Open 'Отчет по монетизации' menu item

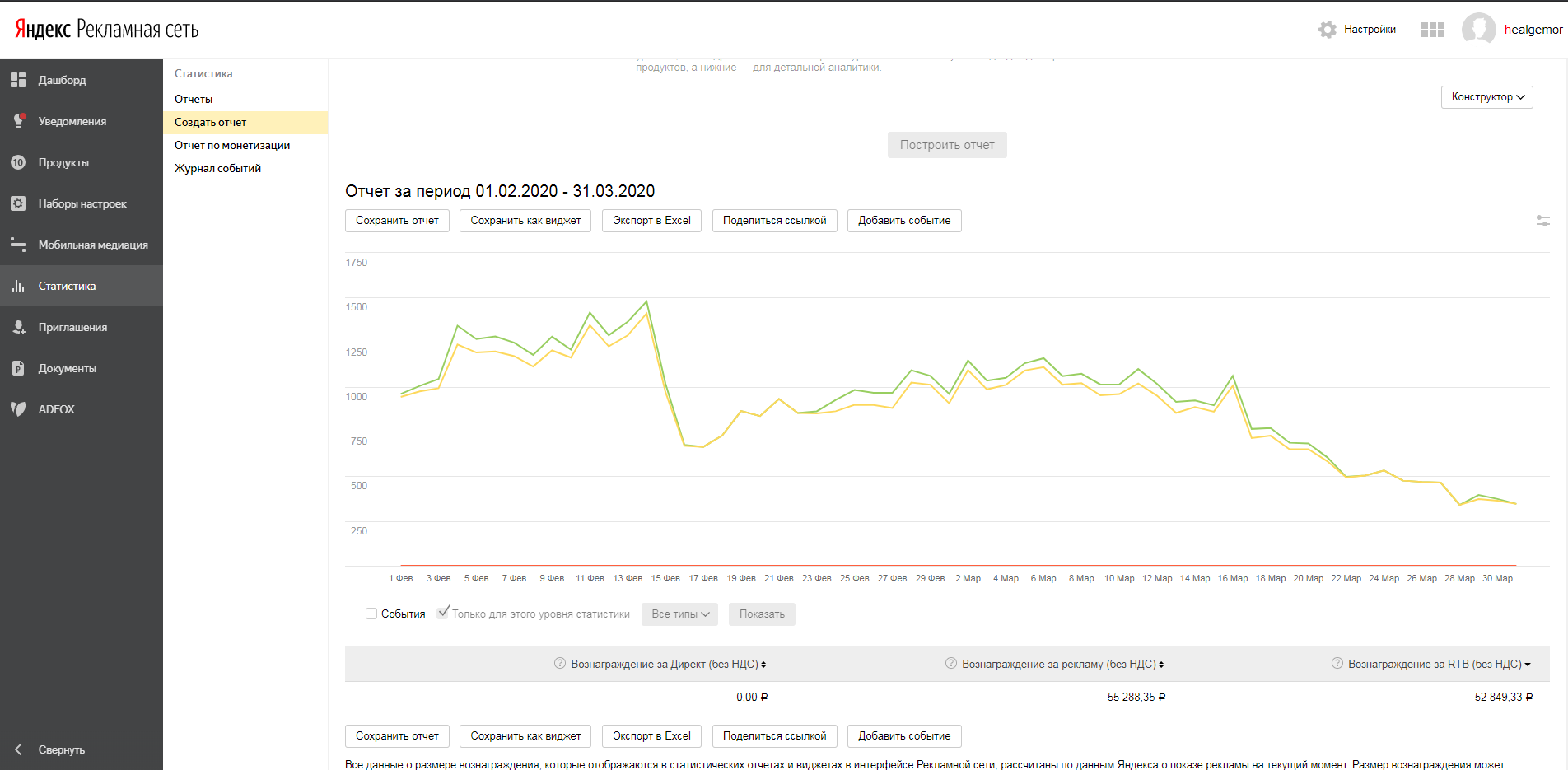click(232, 145)
